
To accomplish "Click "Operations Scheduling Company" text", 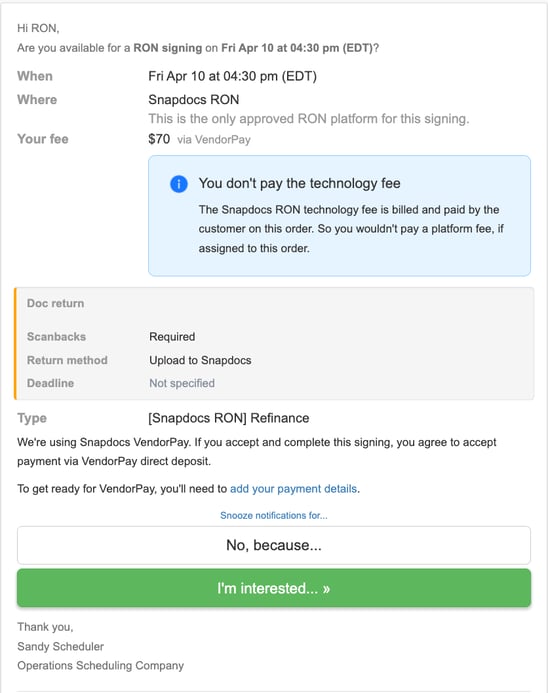I will point(100,666).
